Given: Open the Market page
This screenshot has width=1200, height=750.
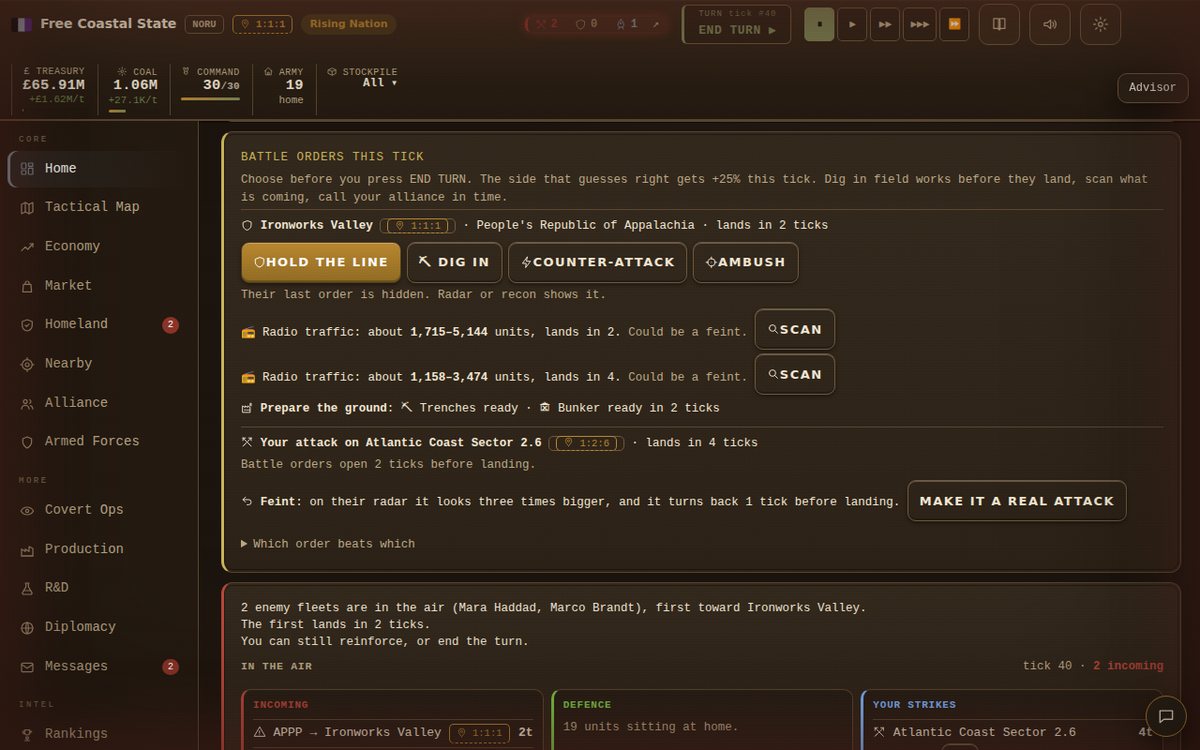Looking at the screenshot, I should click(99, 285).
